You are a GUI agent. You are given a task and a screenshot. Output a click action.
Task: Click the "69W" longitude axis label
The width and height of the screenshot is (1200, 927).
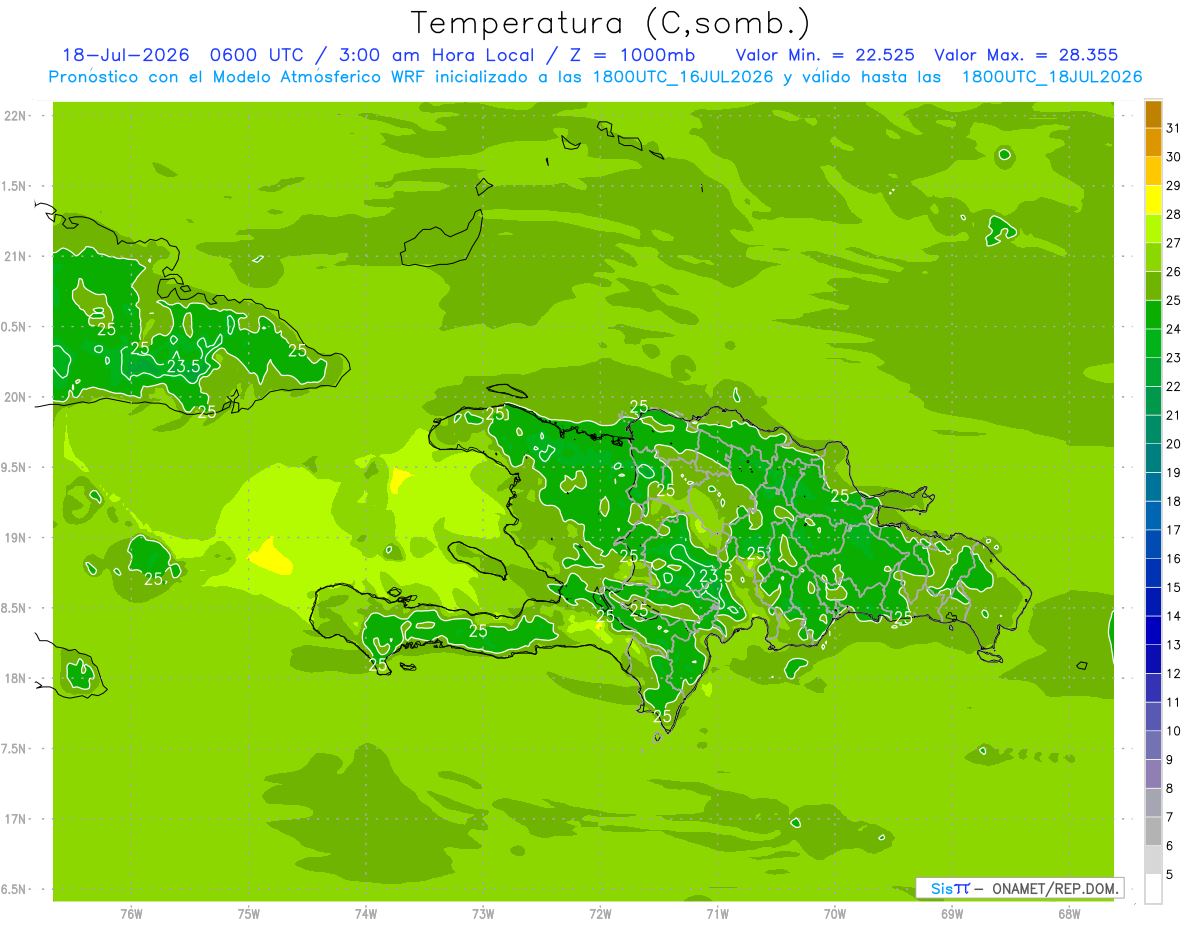click(x=952, y=913)
